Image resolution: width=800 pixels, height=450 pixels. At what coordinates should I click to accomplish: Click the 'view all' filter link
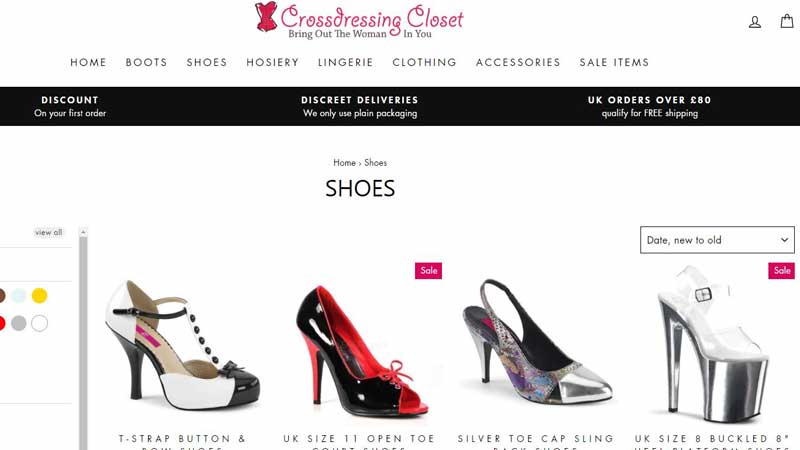48,232
